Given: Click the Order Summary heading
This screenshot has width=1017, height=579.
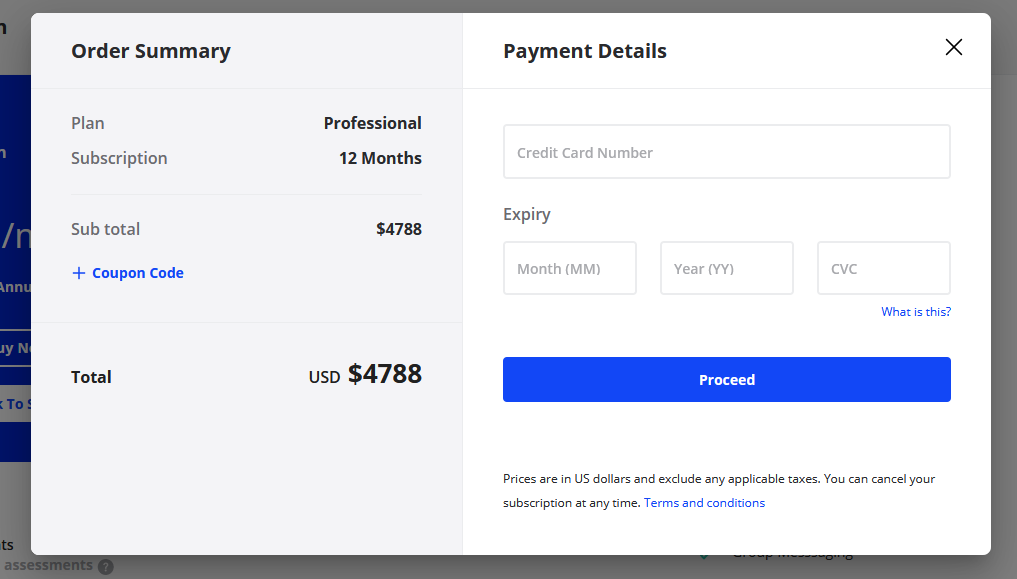Looking at the screenshot, I should tap(151, 51).
